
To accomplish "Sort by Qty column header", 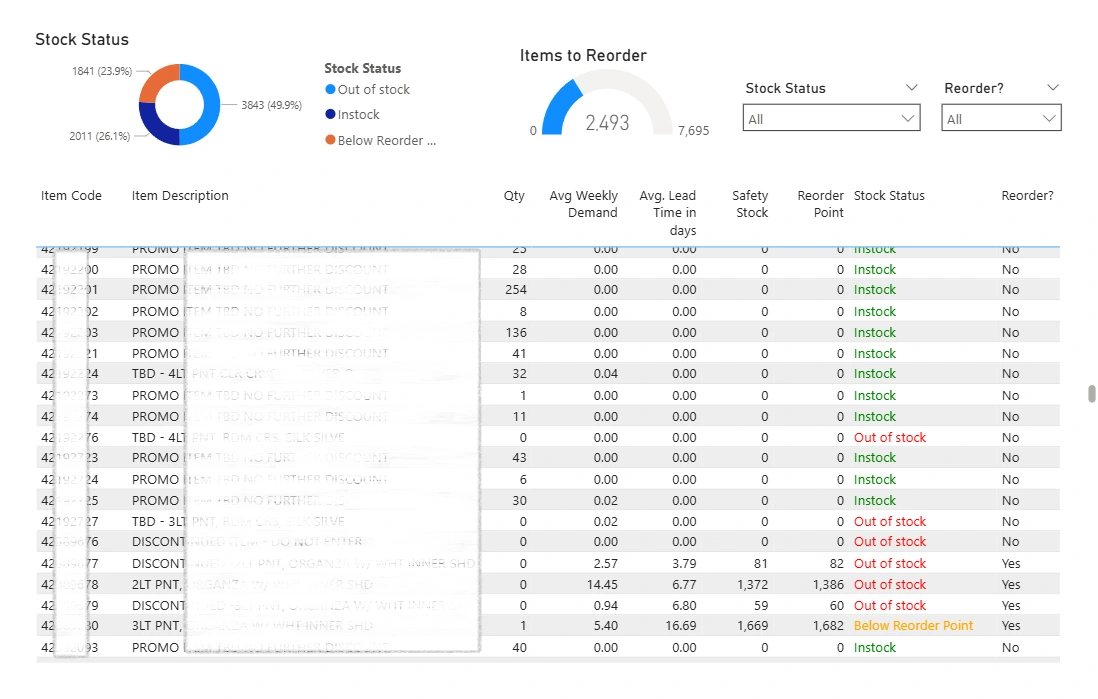I will 514,195.
